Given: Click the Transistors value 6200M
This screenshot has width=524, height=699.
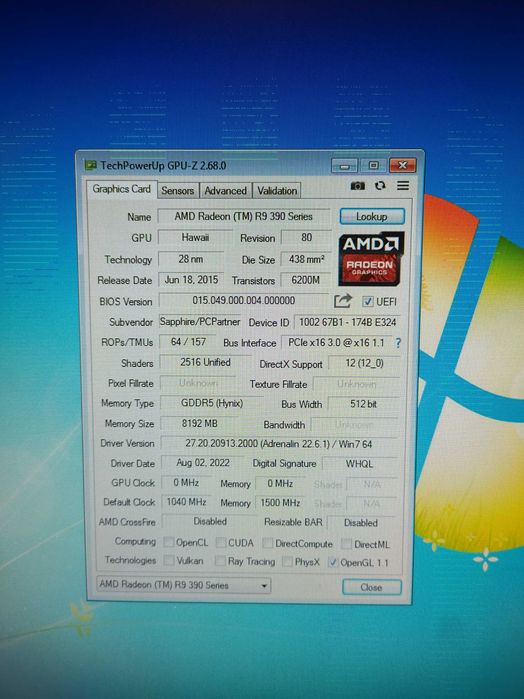Looking at the screenshot, I should tap(305, 280).
